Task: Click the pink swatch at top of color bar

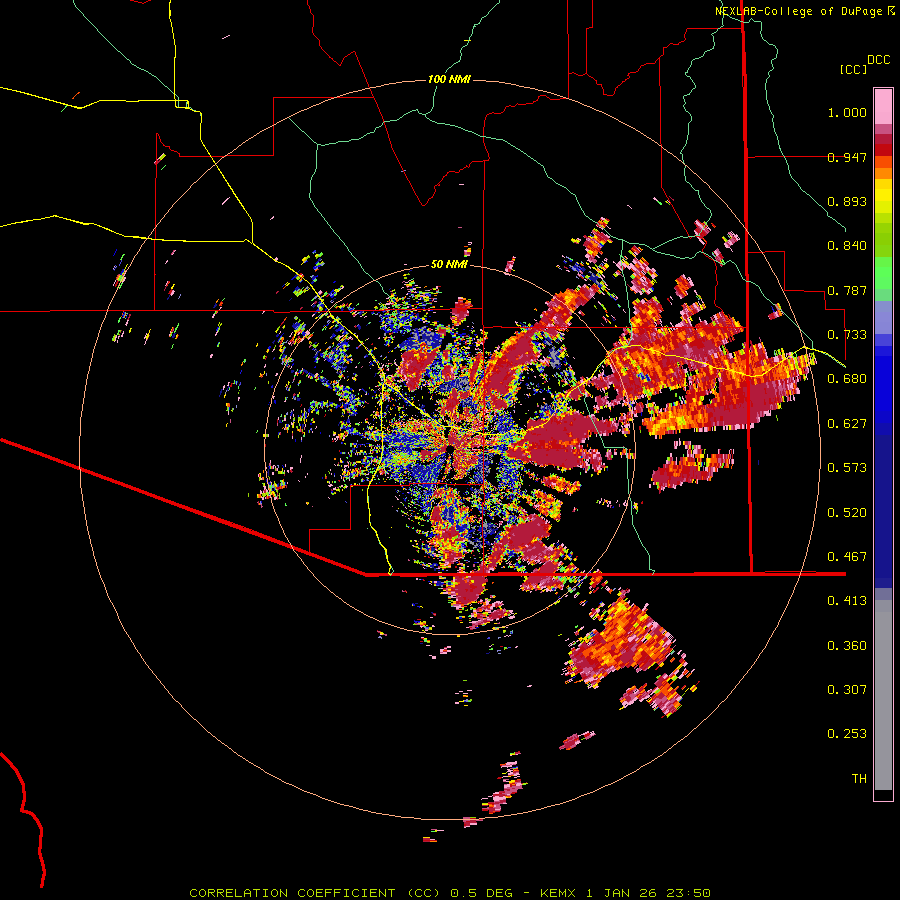Action: point(883,106)
